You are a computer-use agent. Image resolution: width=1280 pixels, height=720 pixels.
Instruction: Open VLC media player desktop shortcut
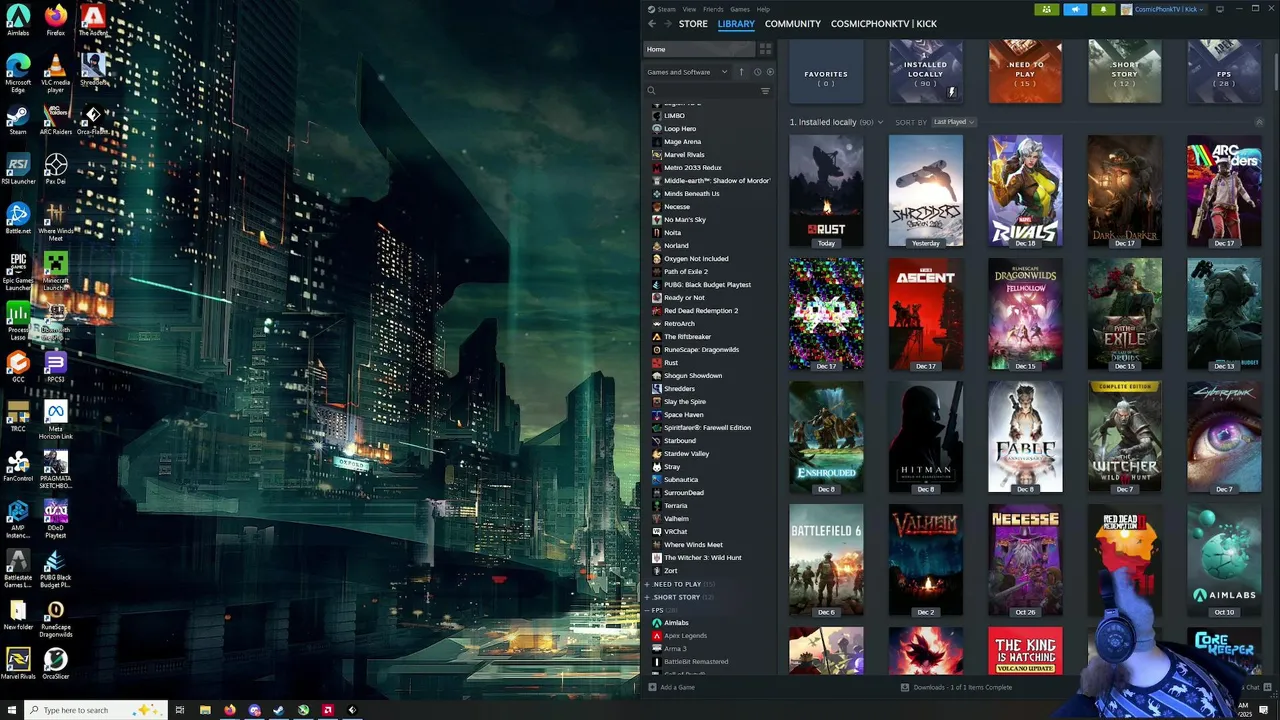(x=56, y=72)
